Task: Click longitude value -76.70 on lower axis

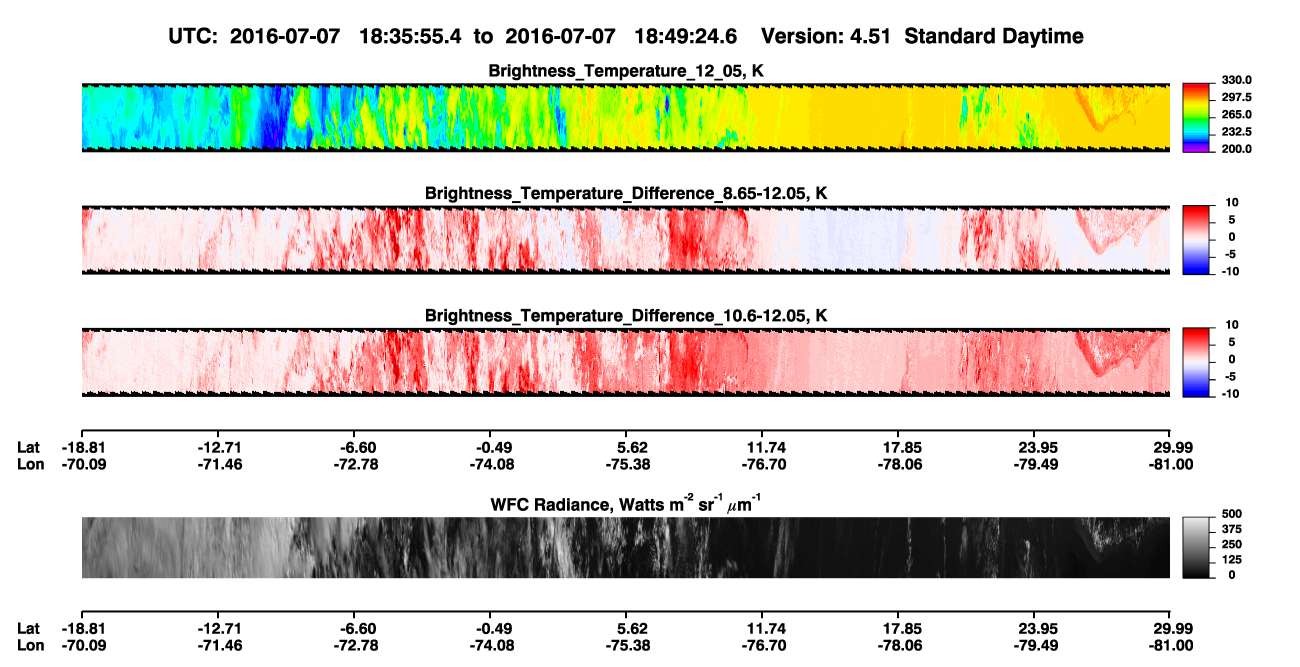Action: (x=763, y=645)
